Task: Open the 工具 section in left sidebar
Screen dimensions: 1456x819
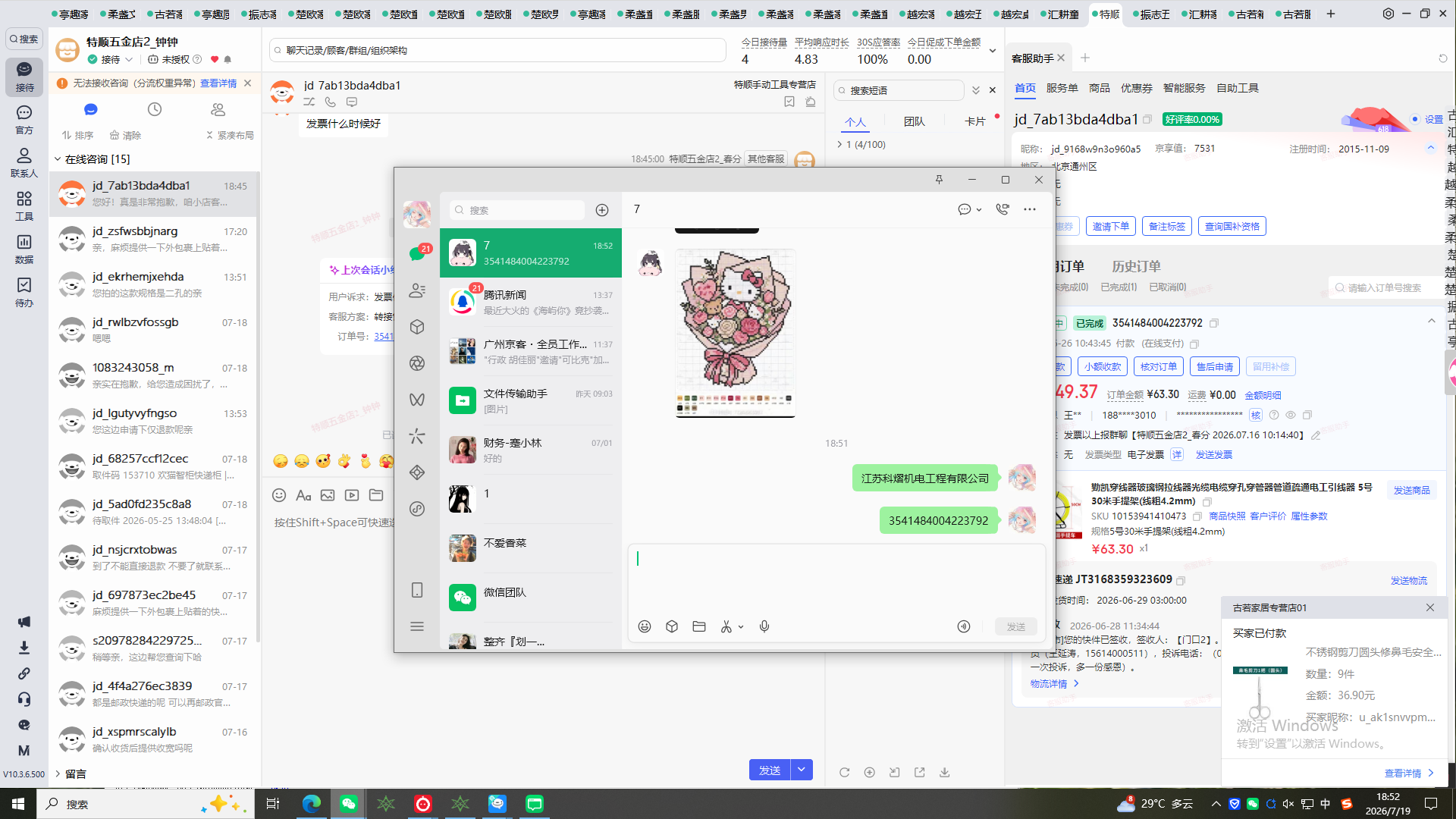Action: (x=24, y=206)
